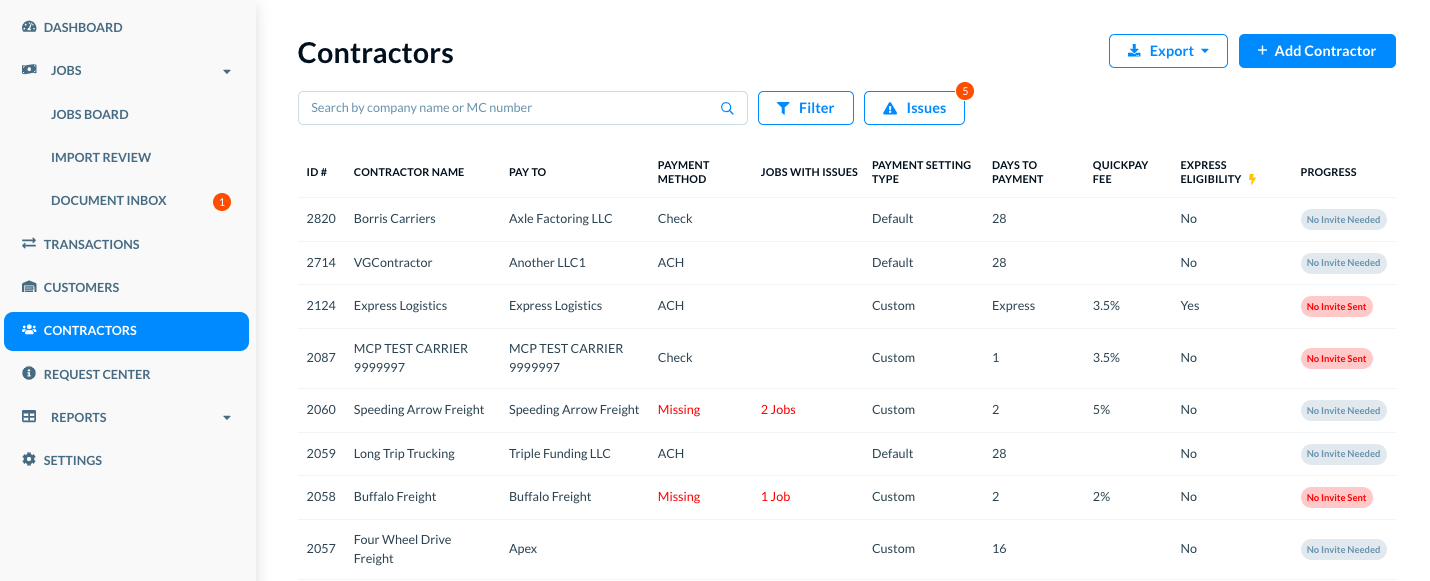The image size is (1430, 581).
Task: Click the Transactions arrows icon
Action: [29, 244]
